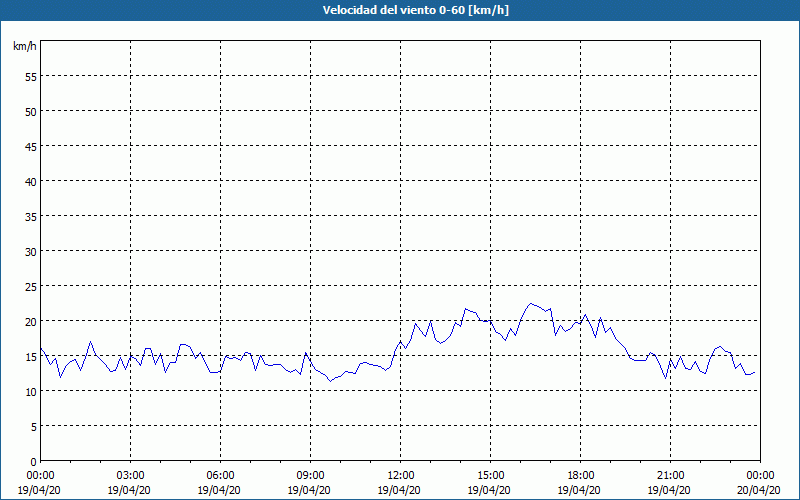Click the chart title 'Velocidad del viento 0-60 [km/h]'
Viewport: 800px width, 500px height.
[x=416, y=10]
